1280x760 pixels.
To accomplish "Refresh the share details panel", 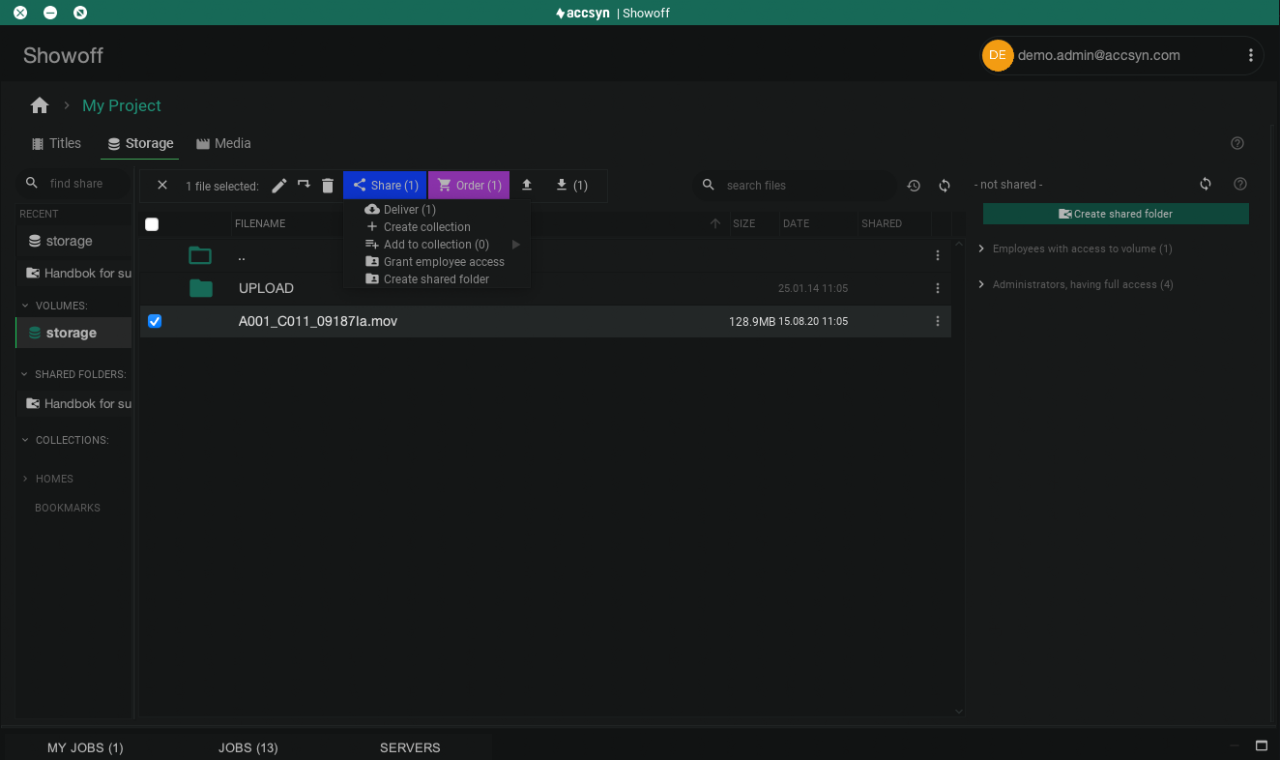I will [1205, 184].
